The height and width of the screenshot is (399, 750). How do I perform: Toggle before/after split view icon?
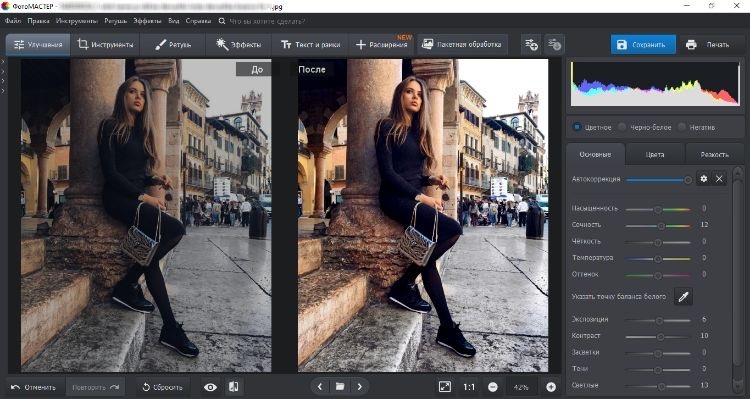(234, 387)
